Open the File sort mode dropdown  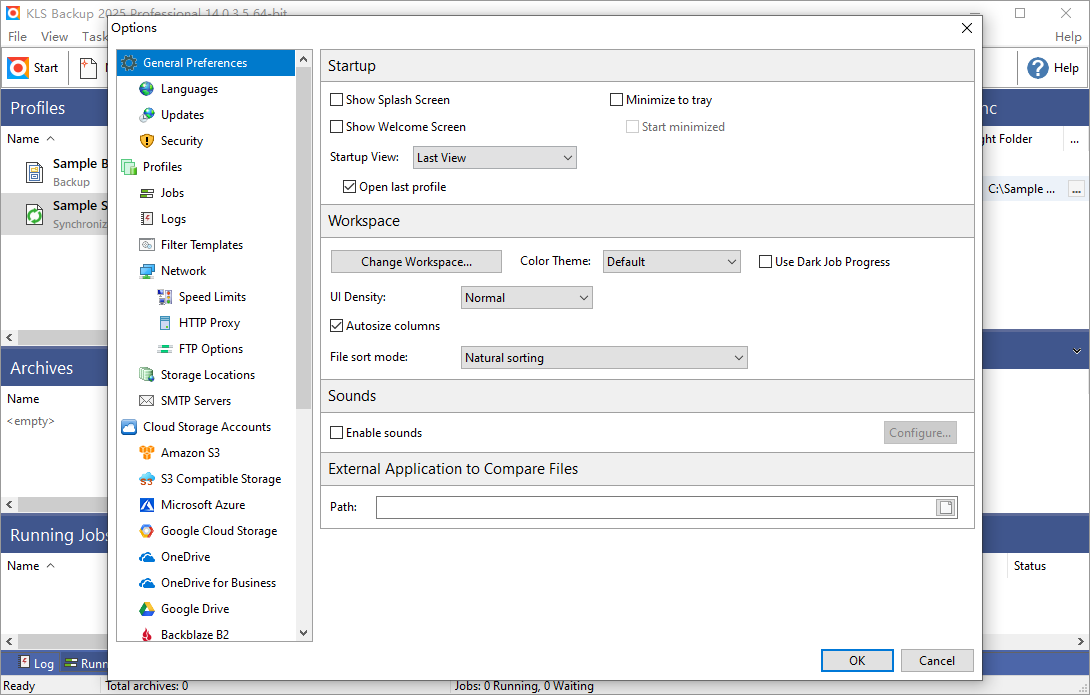(604, 358)
